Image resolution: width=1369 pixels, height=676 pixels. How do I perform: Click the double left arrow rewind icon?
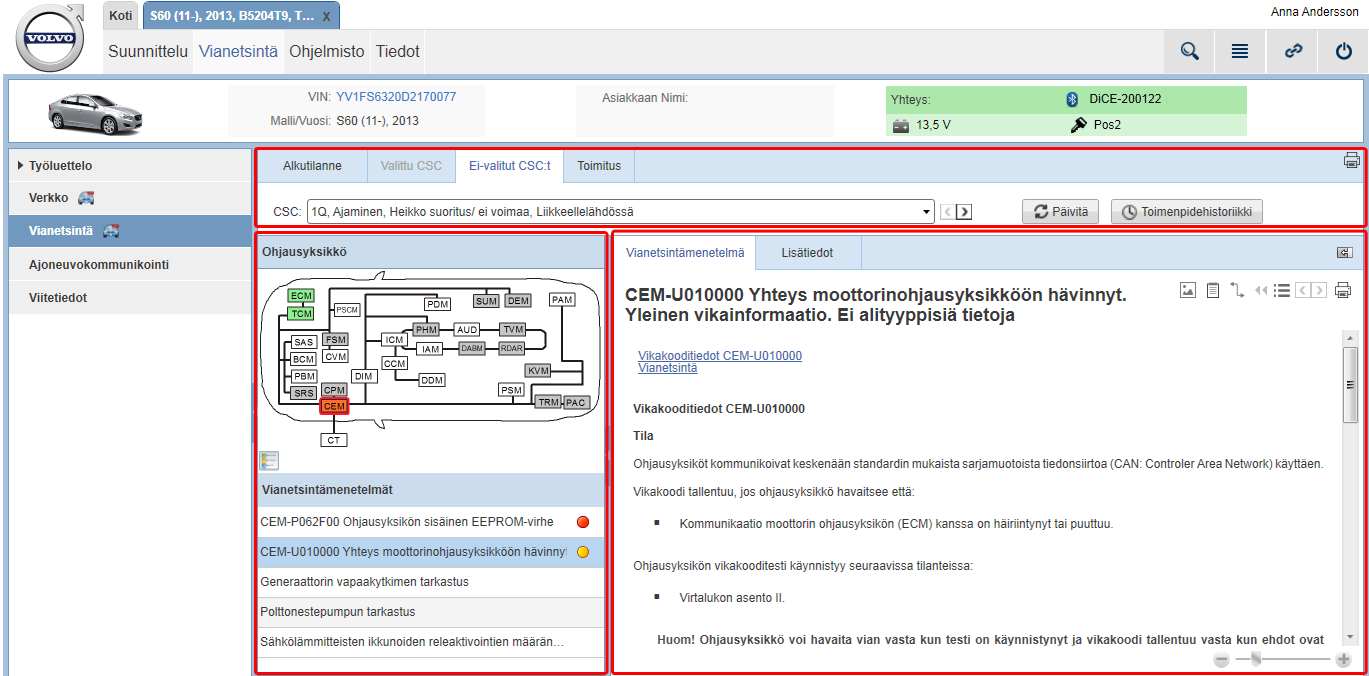tap(1262, 290)
